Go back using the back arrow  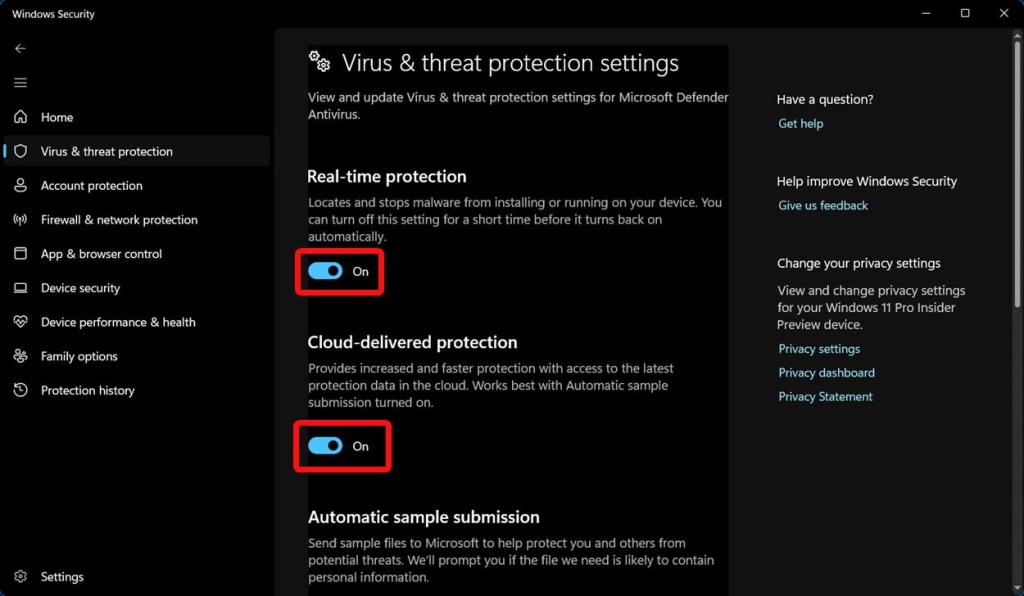[20, 48]
